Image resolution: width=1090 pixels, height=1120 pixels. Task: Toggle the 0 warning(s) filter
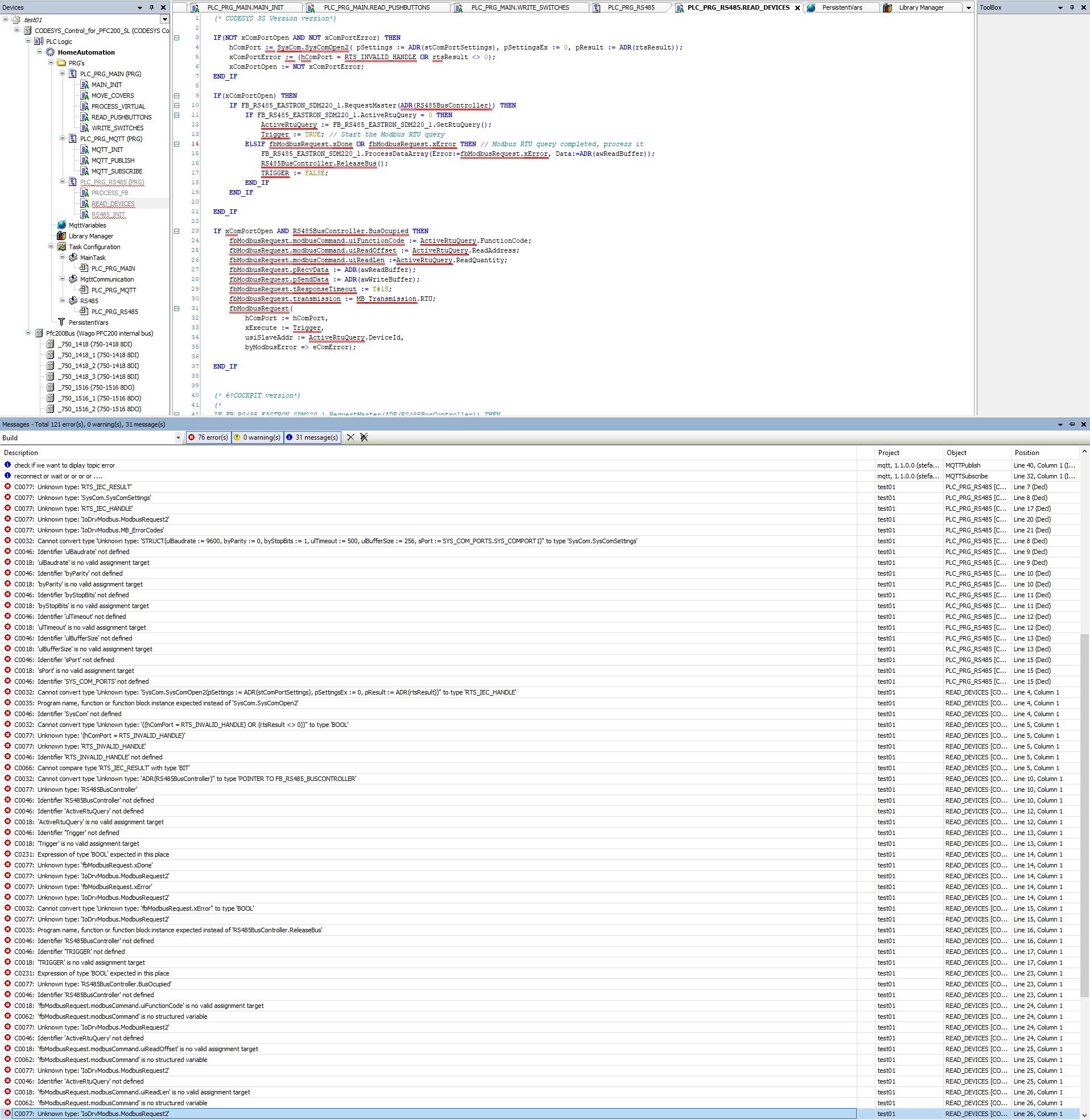tap(257, 437)
